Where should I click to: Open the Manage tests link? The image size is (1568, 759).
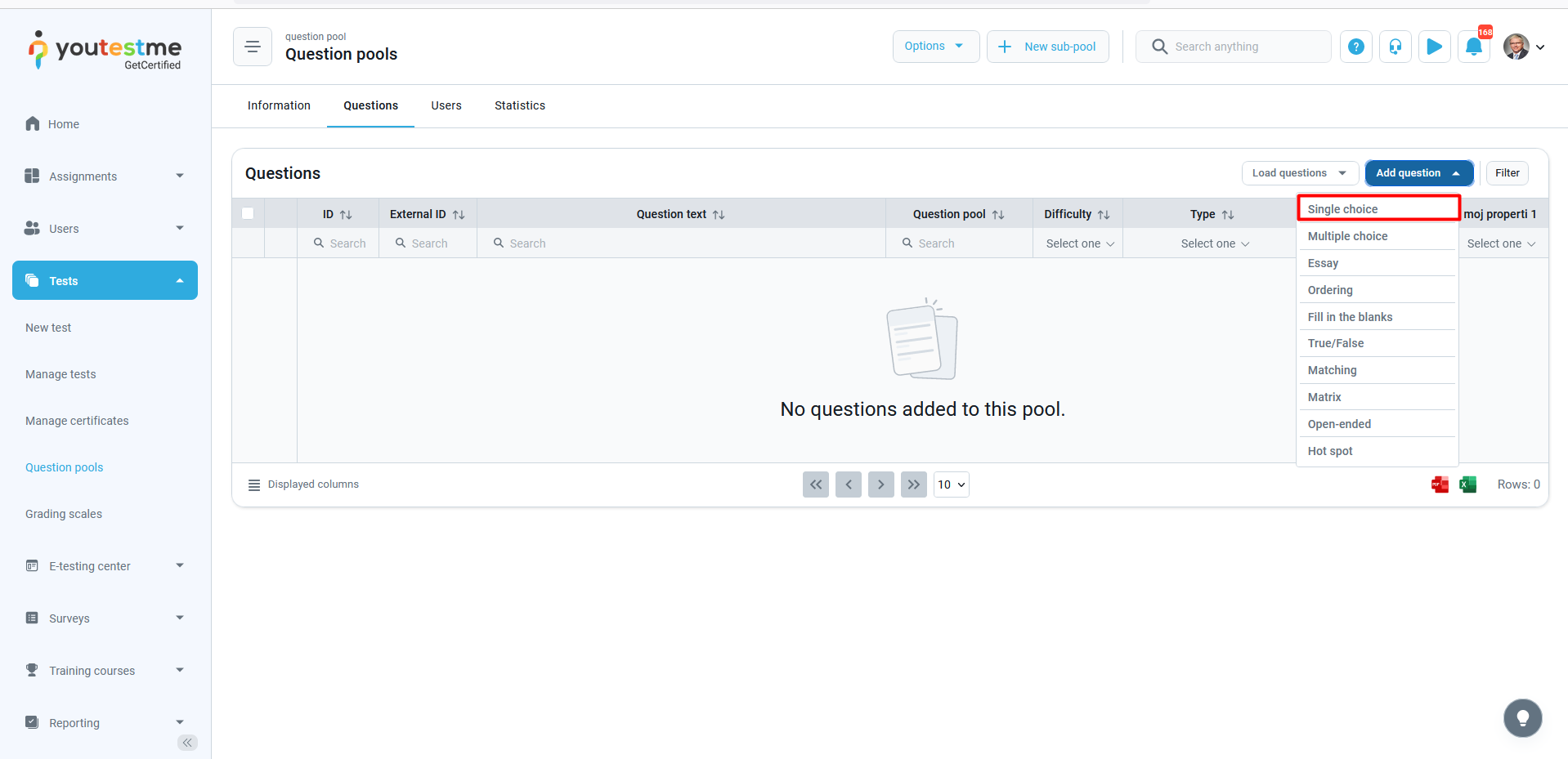[x=60, y=374]
